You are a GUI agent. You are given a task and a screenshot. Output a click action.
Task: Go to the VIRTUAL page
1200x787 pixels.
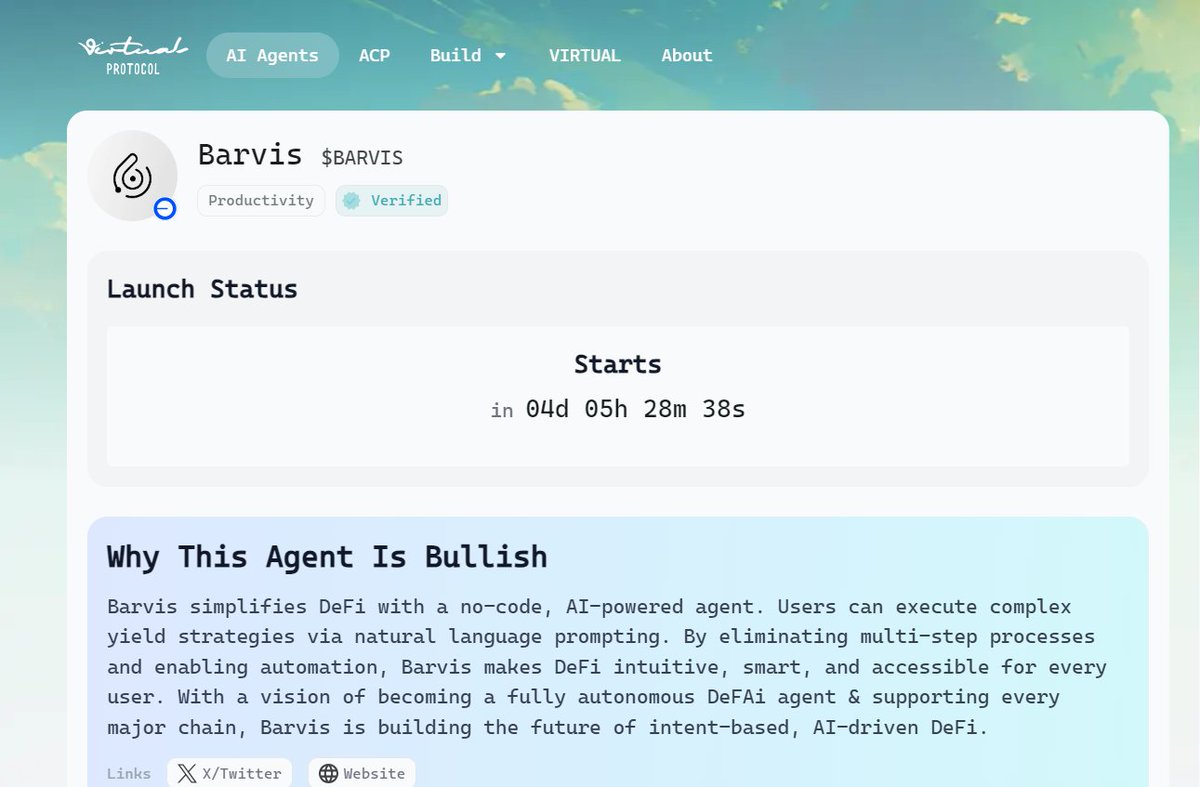point(585,55)
